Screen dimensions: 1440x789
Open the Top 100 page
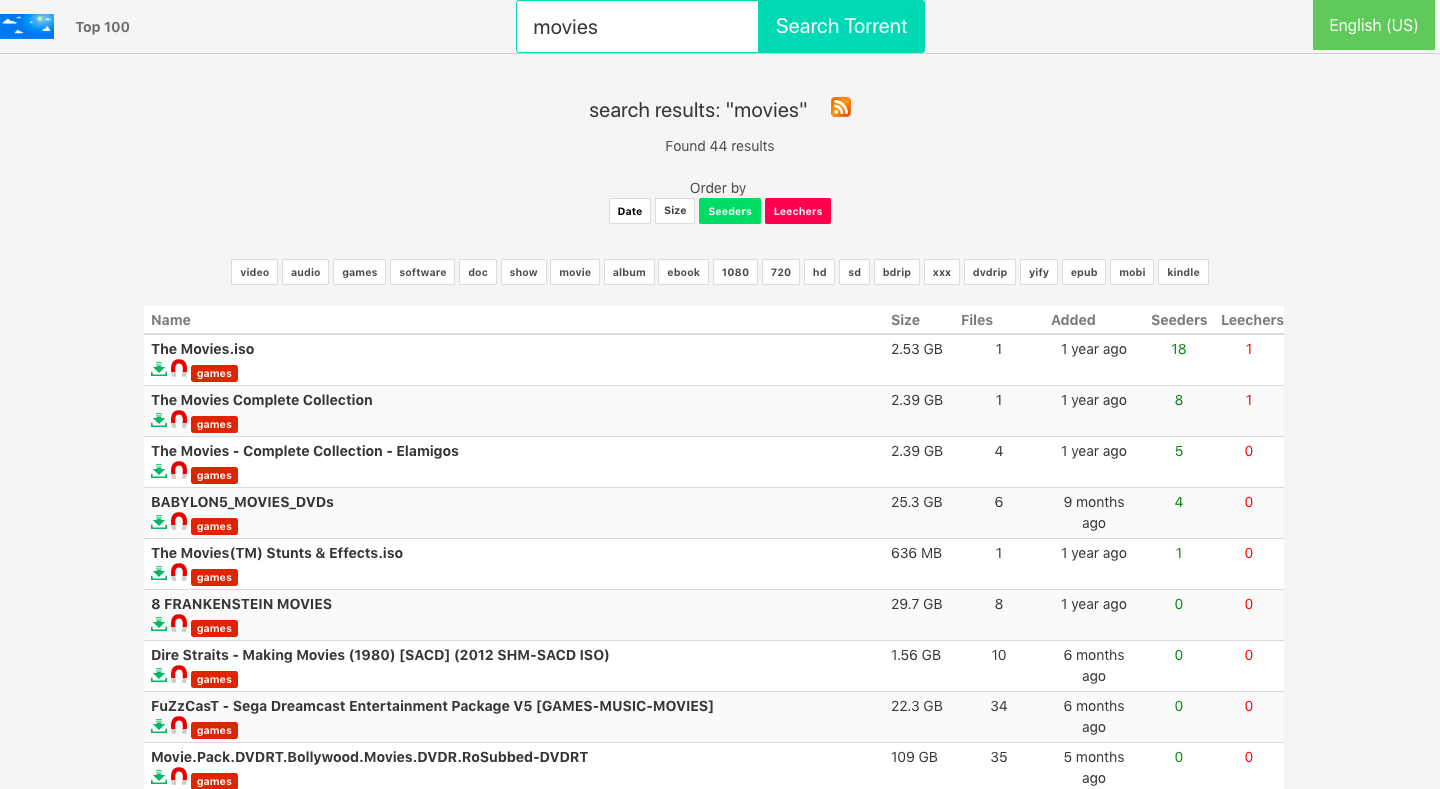point(103,27)
